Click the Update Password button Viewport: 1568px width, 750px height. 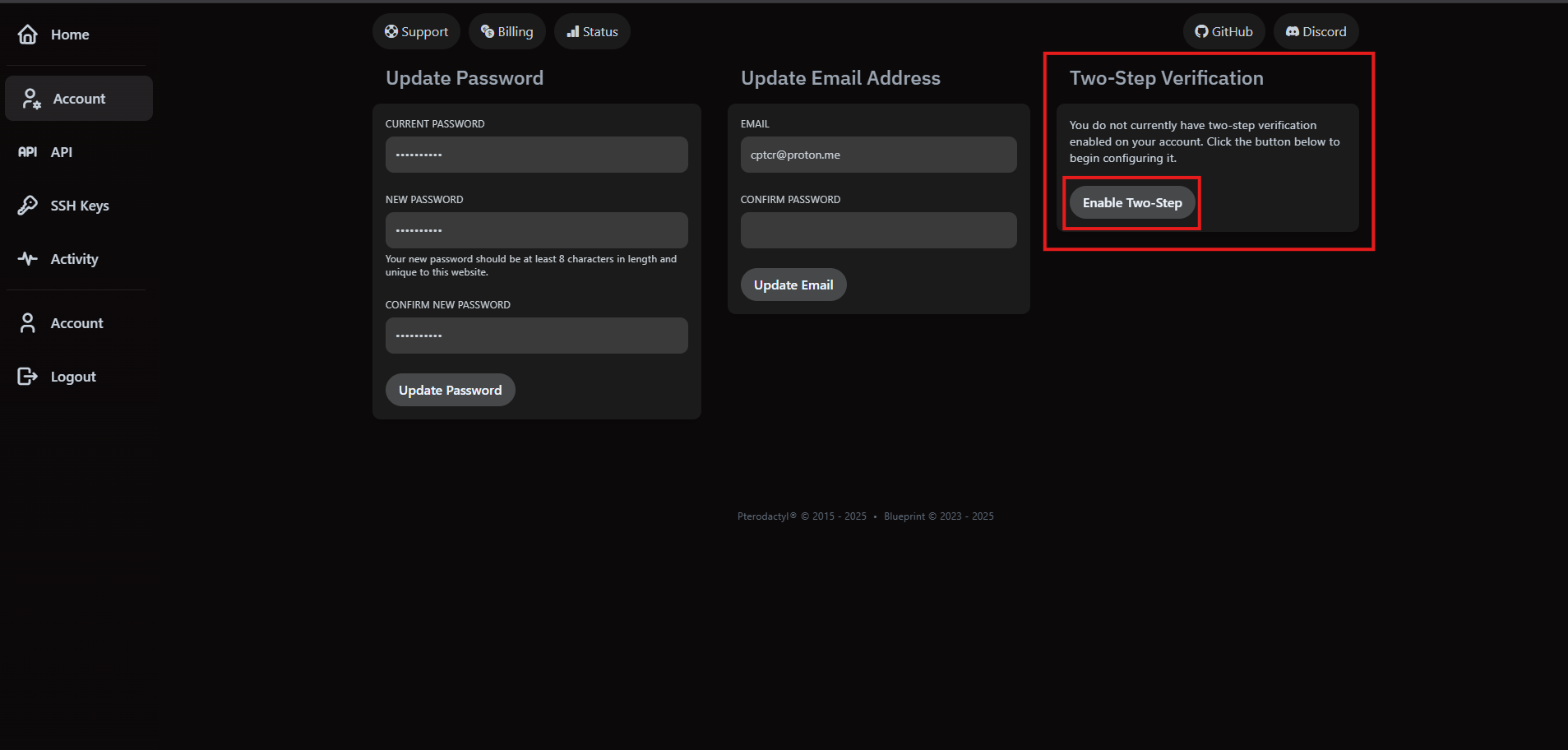tap(450, 389)
